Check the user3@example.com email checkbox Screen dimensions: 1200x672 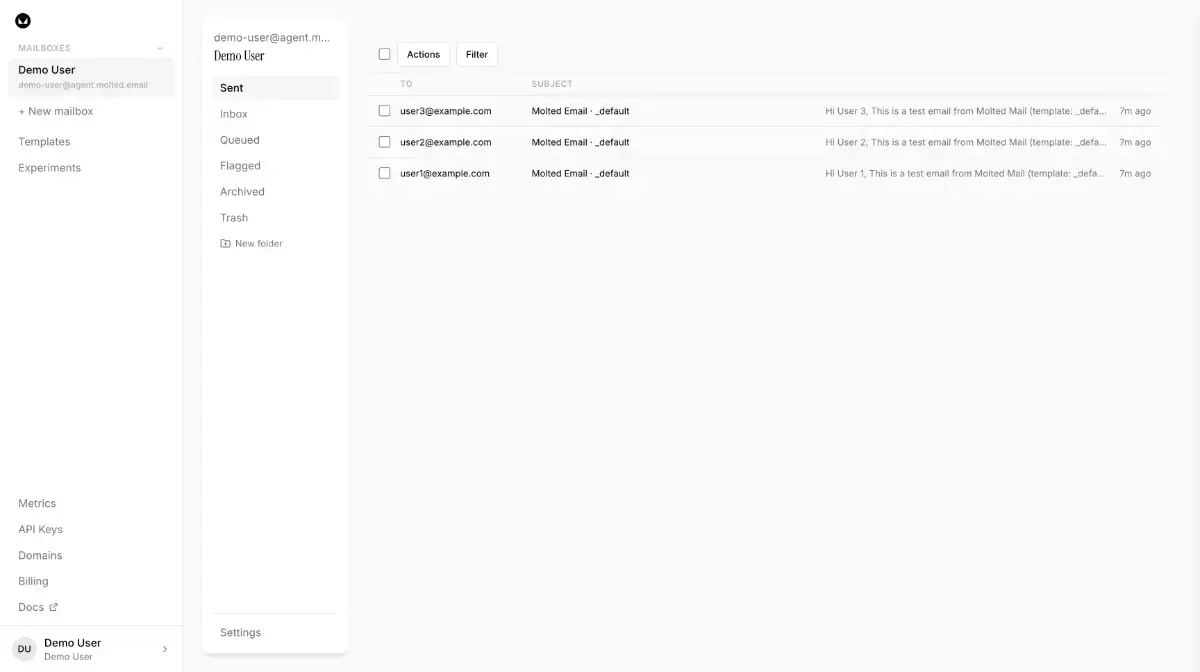384,111
